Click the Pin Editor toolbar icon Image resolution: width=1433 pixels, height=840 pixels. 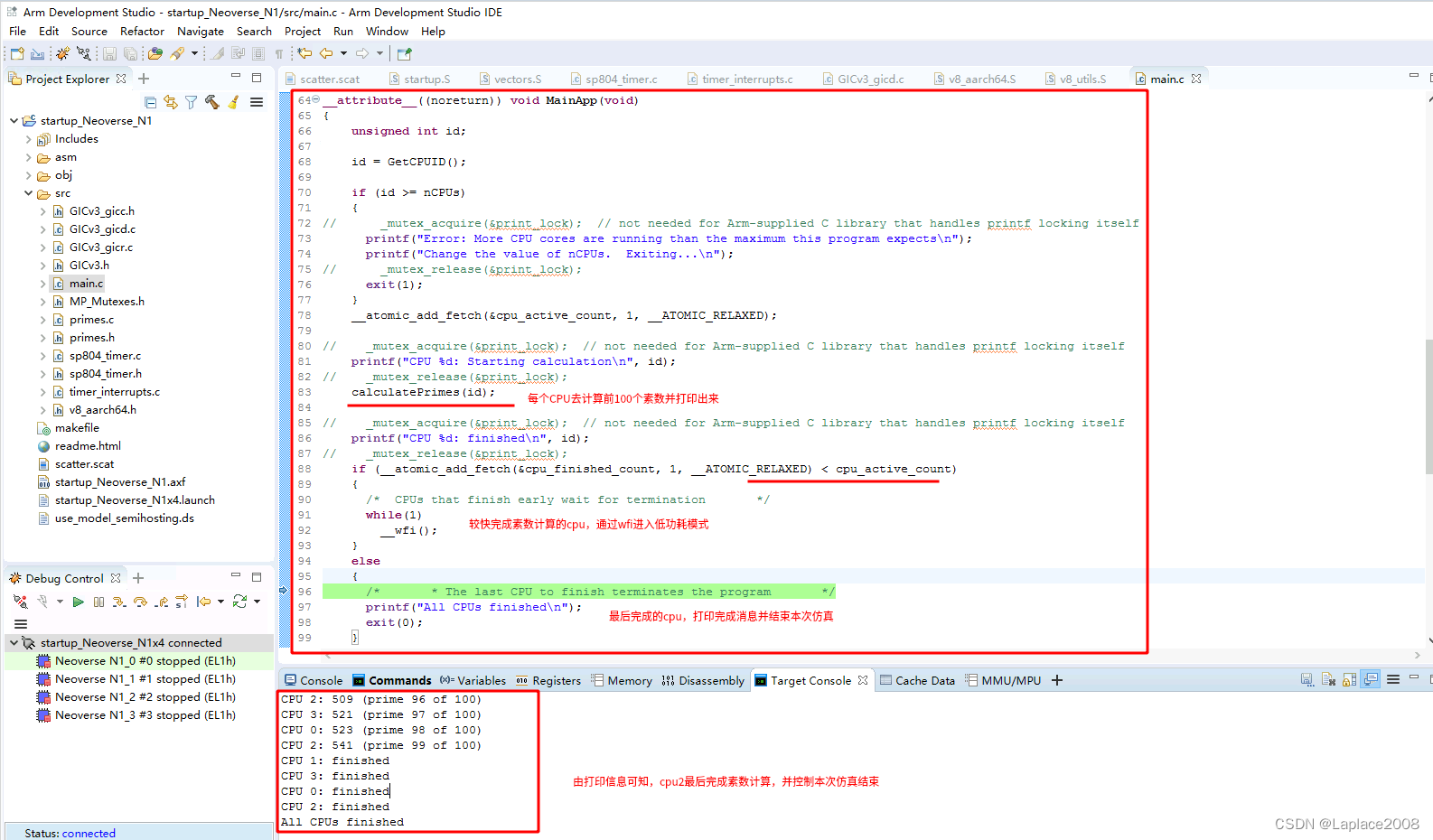pyautogui.click(x=404, y=54)
